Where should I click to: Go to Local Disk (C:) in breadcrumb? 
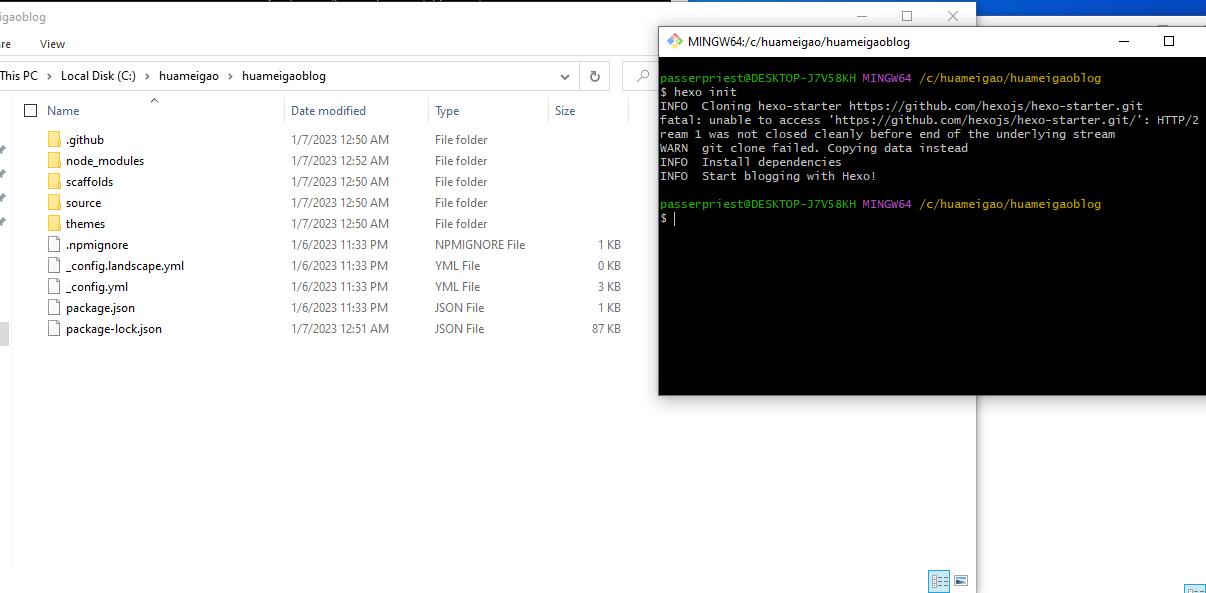[x=98, y=76]
